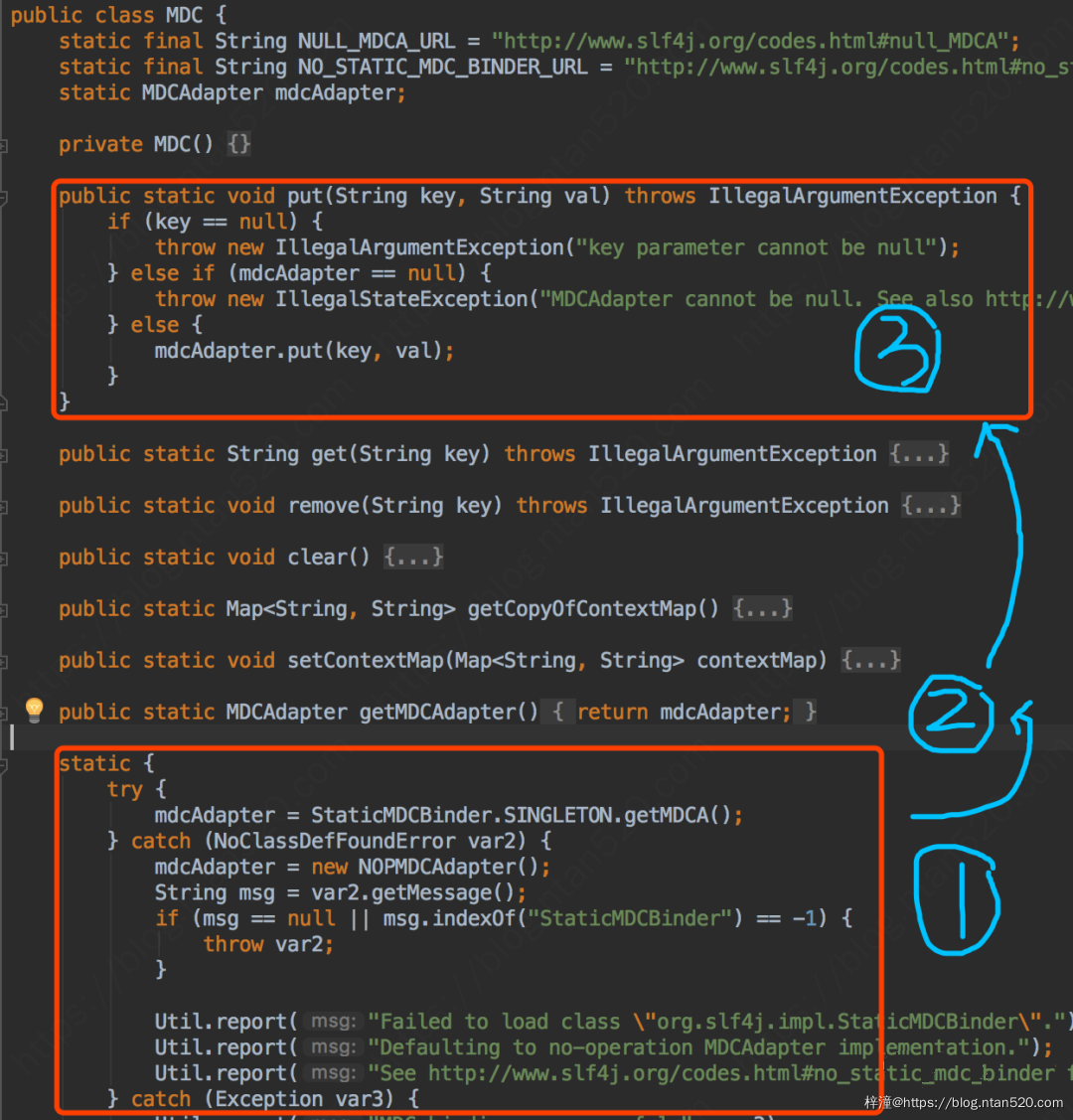This screenshot has width=1073, height=1120.
Task: Click the "MDCAdapter cannot be null" string
Action: pyautogui.click(x=806, y=298)
